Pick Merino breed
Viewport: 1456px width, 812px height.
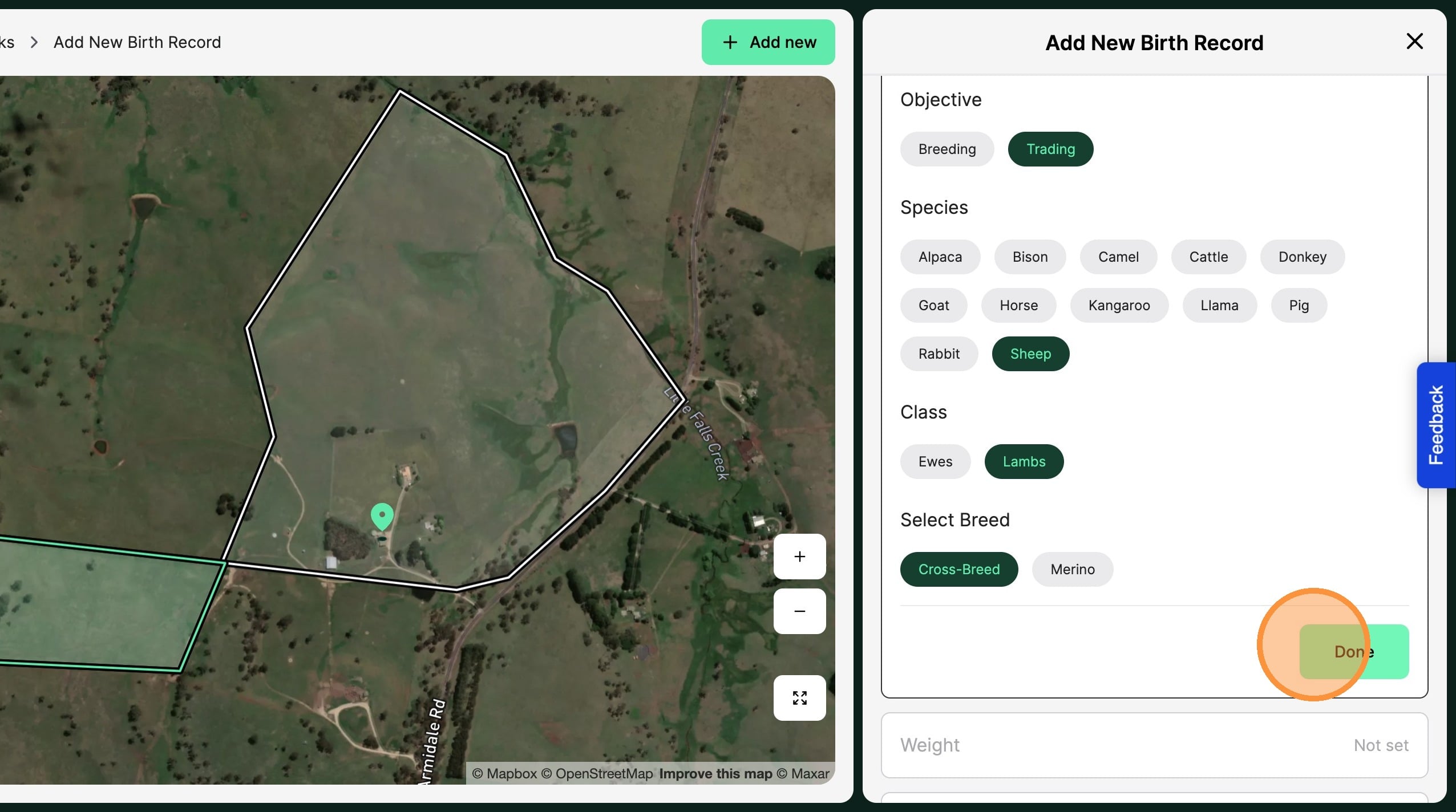[1072, 569]
